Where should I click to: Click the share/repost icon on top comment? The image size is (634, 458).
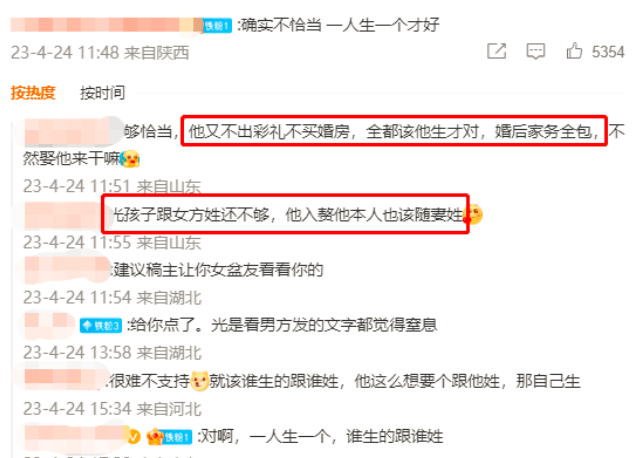497,51
